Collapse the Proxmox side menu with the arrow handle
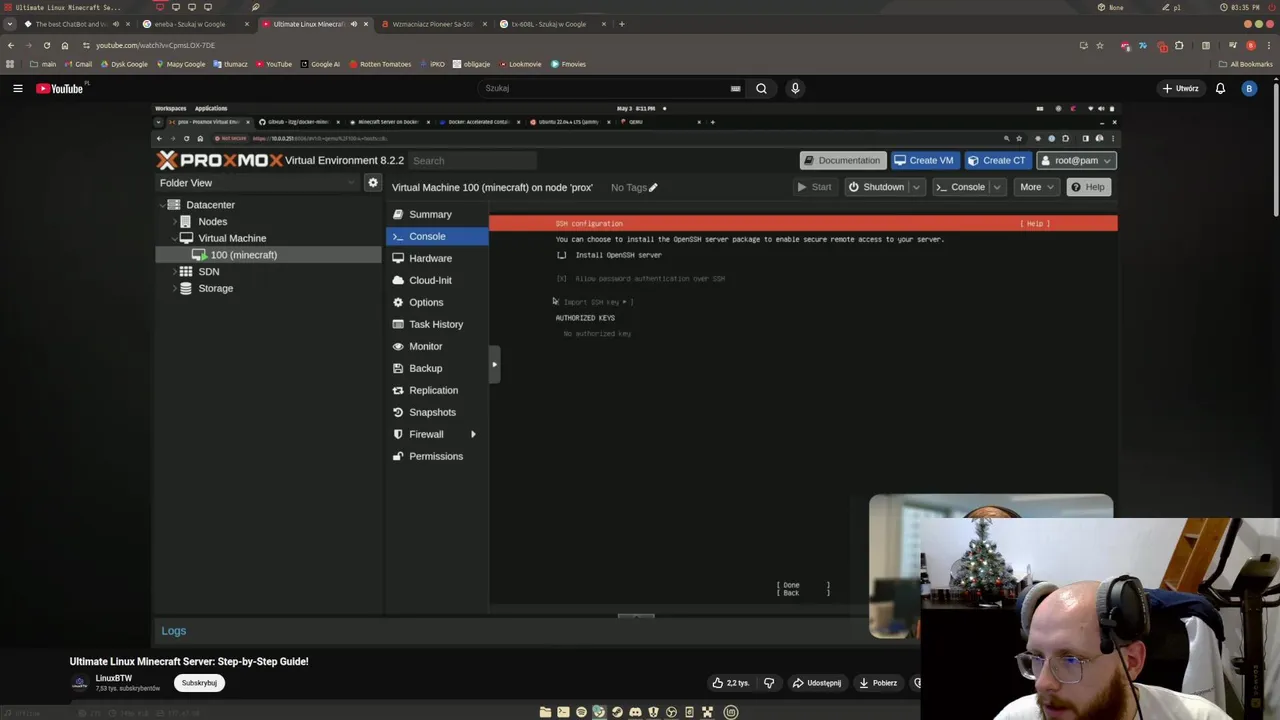Viewport: 1280px width, 720px height. (494, 364)
